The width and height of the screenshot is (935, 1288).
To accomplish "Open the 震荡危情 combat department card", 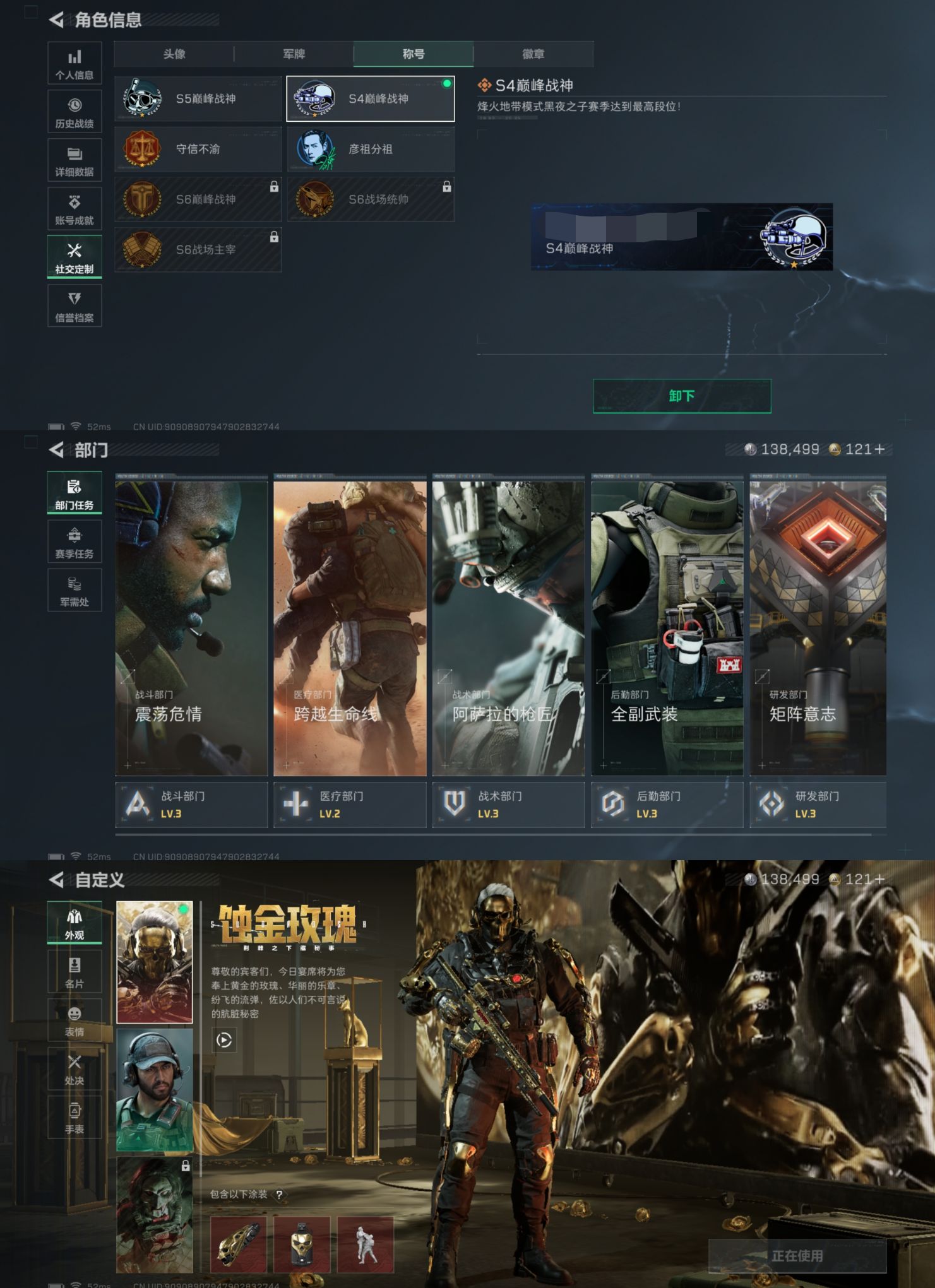I will tap(191, 628).
